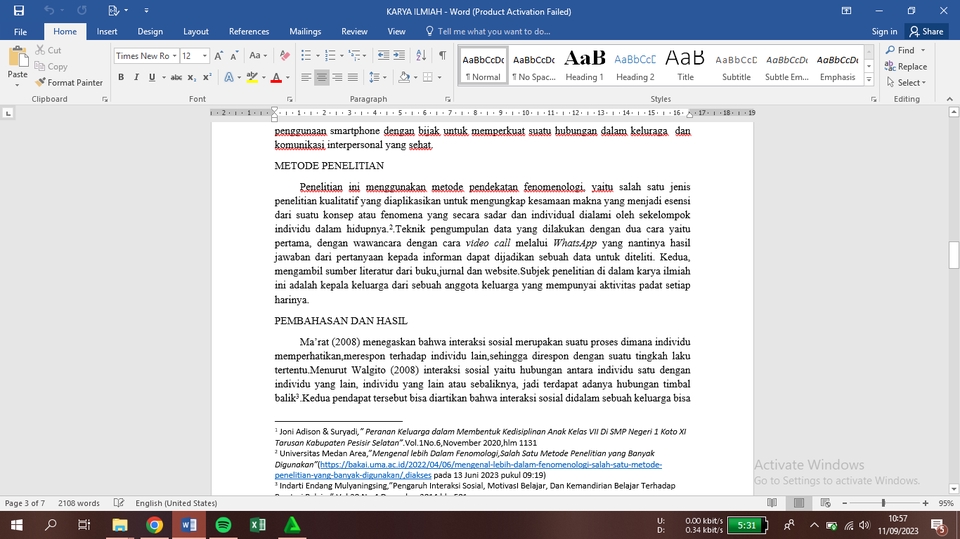Image resolution: width=960 pixels, height=539 pixels.
Task: Expand the Select dropdown in Editing
Action: (906, 82)
